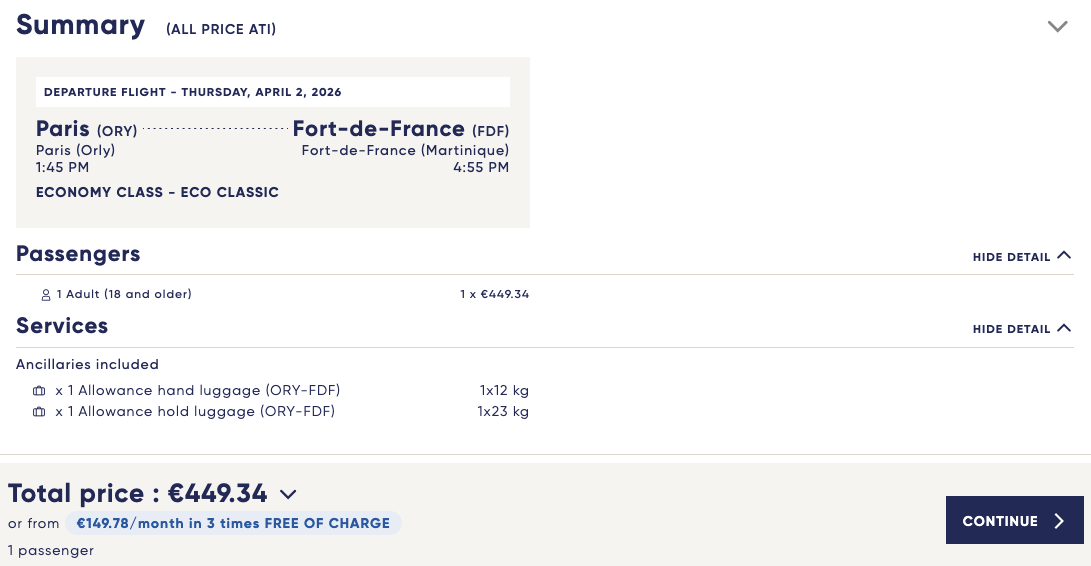Click the hand luggage suitcase icon
The height and width of the screenshot is (566, 1091).
pyautogui.click(x=39, y=390)
